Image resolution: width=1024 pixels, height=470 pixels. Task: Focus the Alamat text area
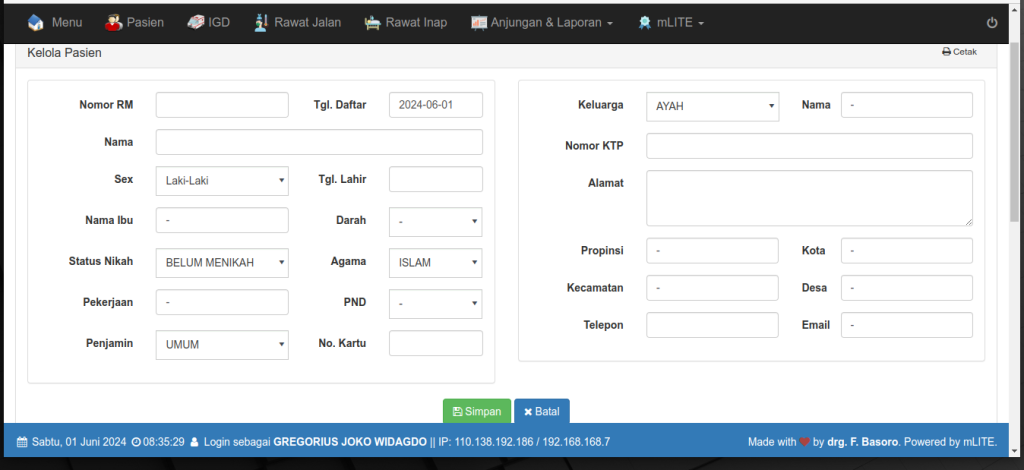click(809, 198)
